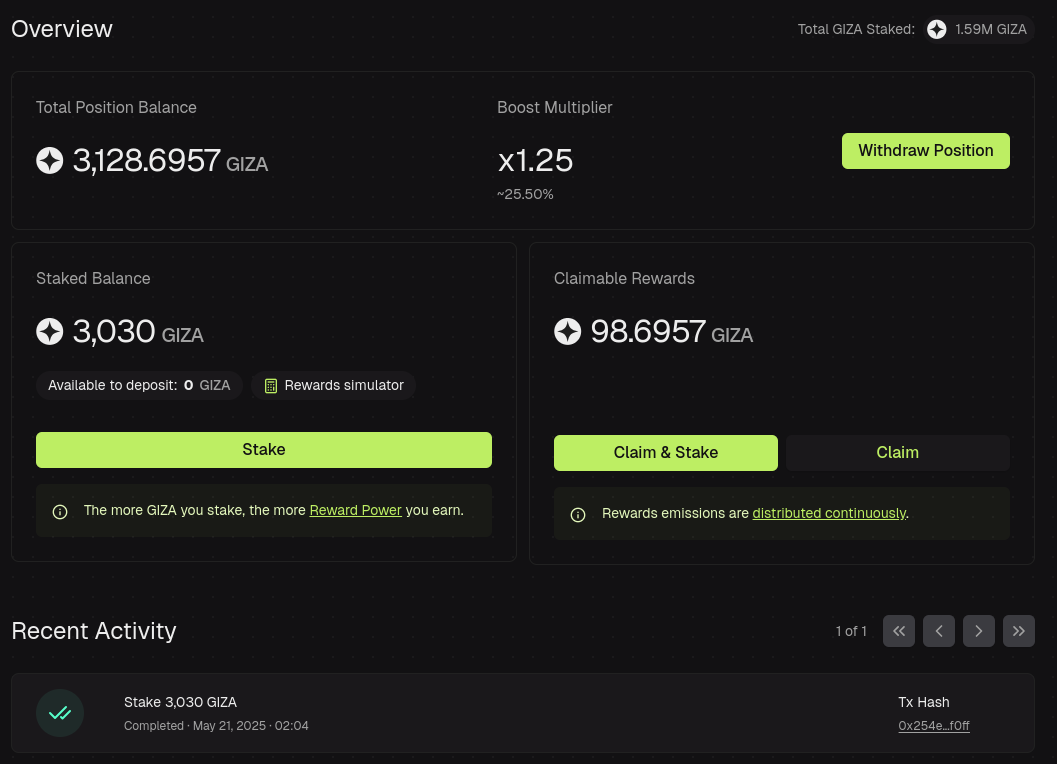The image size is (1057, 764).
Task: Go to first page of Recent Activity
Action: tap(899, 631)
